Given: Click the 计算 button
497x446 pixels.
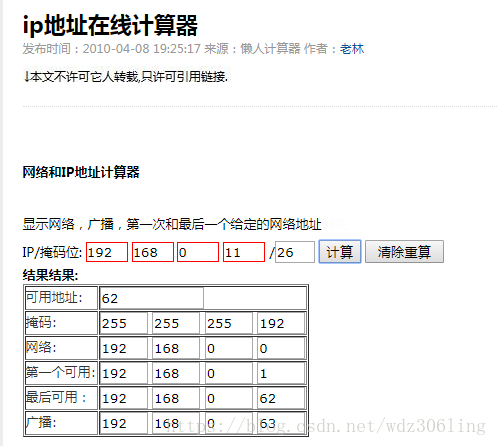Looking at the screenshot, I should click(340, 252).
